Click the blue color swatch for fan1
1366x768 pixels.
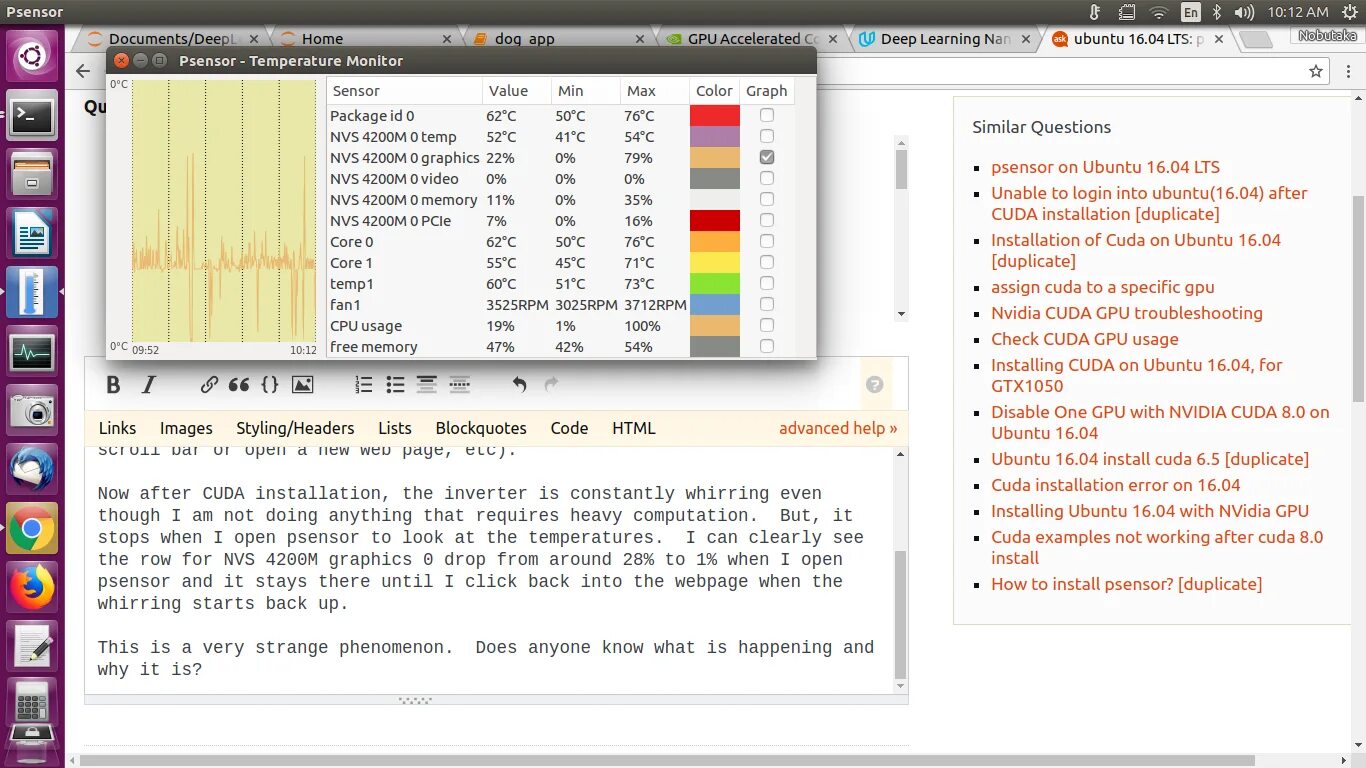coord(715,305)
